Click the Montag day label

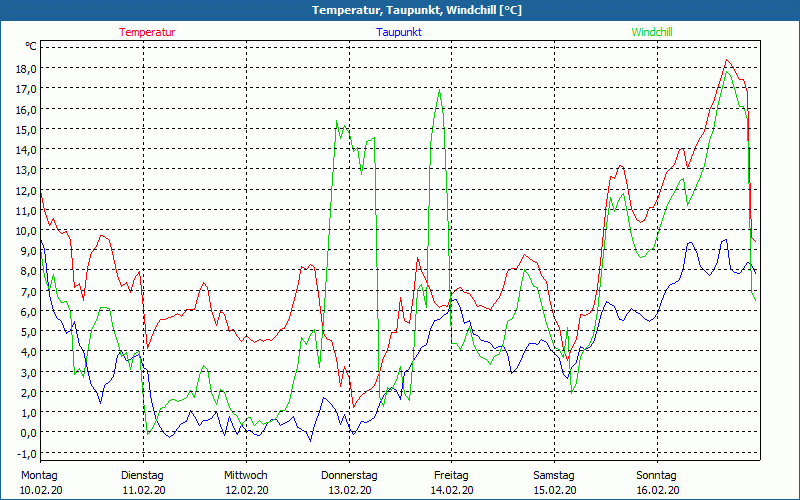(39, 475)
